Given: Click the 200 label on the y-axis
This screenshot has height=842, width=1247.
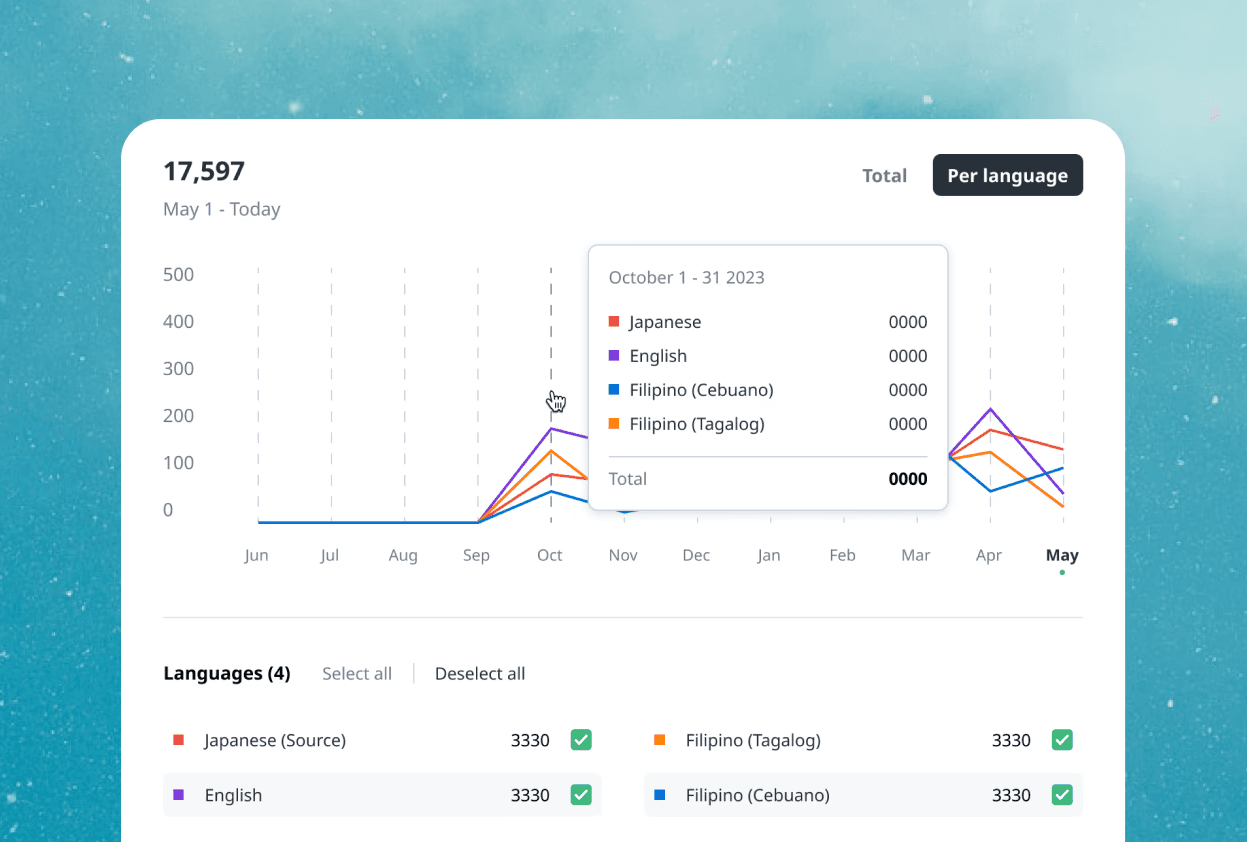Looking at the screenshot, I should [178, 416].
